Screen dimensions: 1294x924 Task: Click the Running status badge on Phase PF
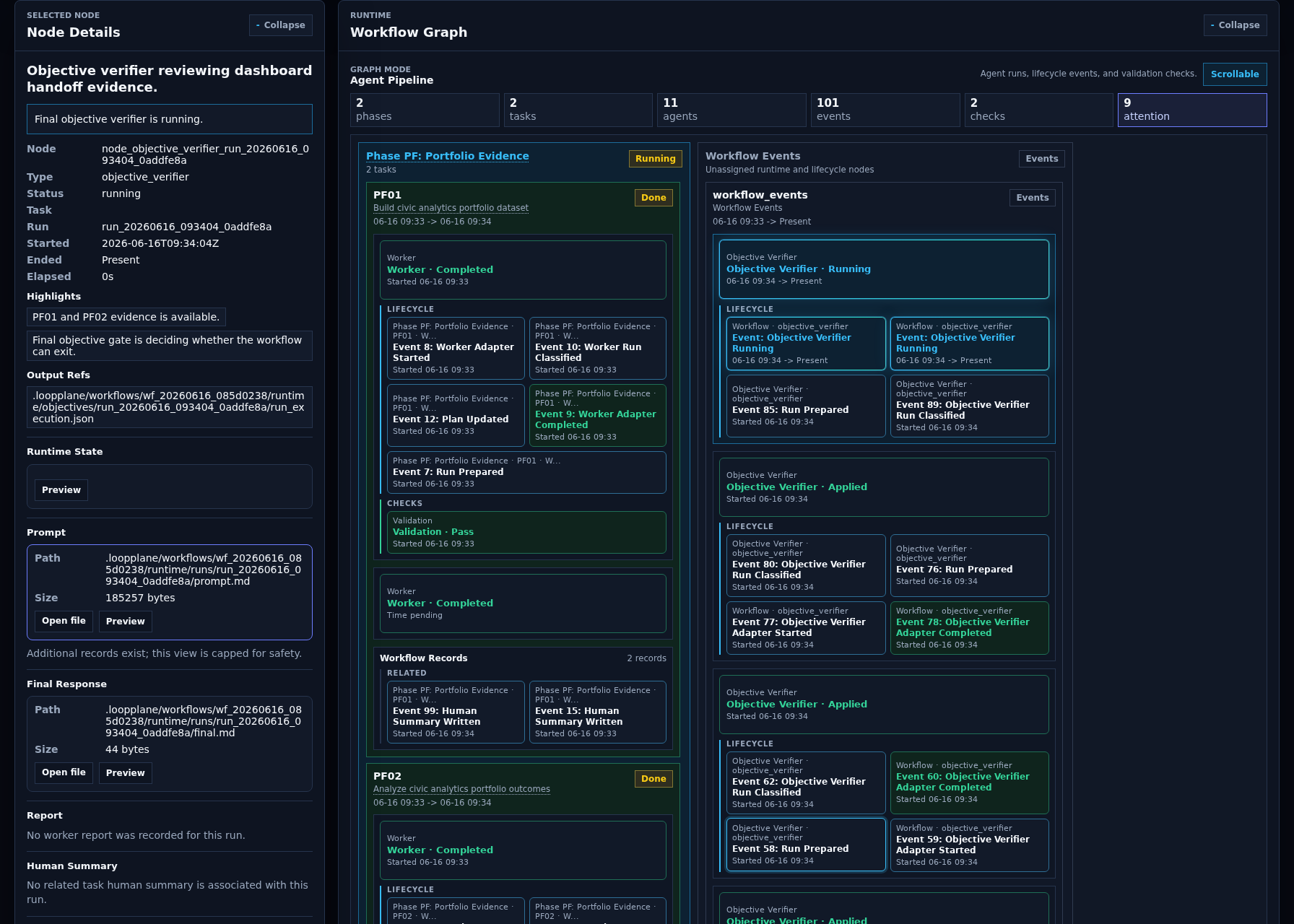pos(655,159)
